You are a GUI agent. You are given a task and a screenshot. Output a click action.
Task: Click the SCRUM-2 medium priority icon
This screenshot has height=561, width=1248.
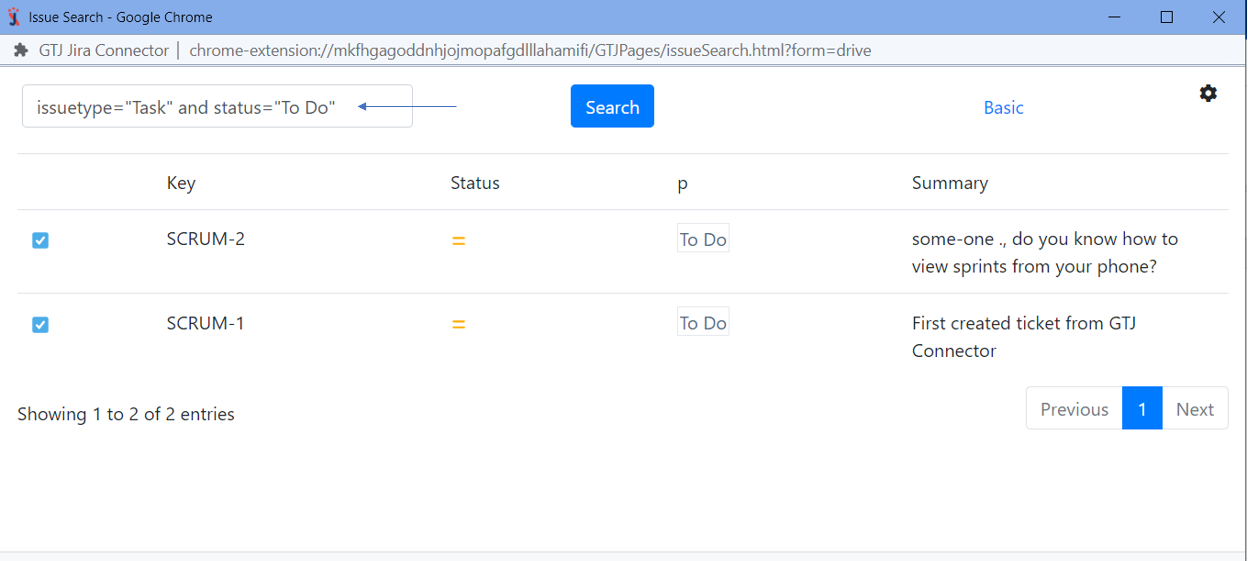point(458,241)
